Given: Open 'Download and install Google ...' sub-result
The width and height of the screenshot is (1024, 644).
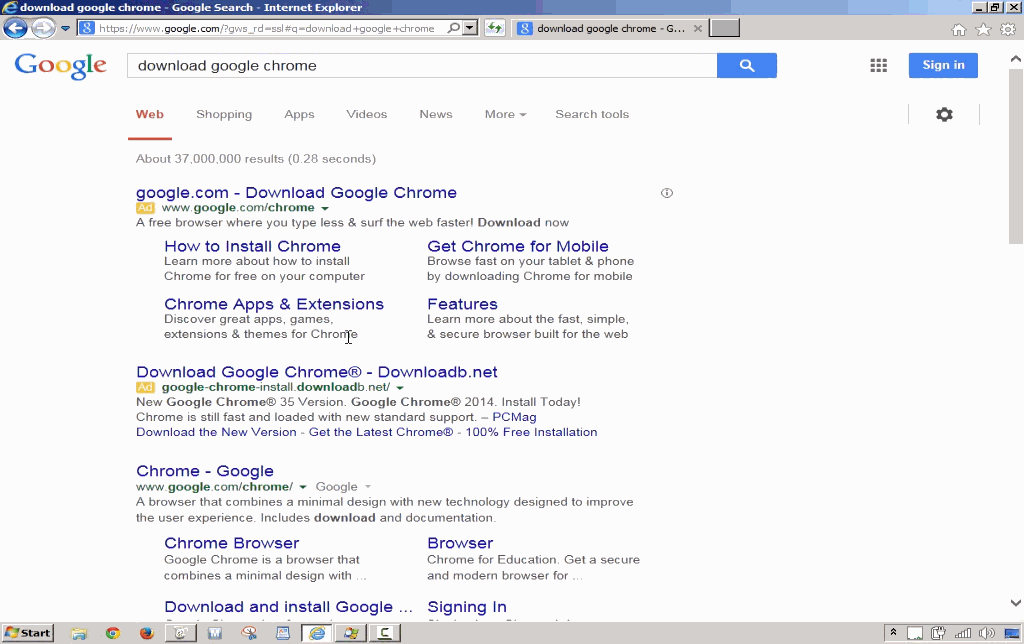Looking at the screenshot, I should [x=288, y=607].
